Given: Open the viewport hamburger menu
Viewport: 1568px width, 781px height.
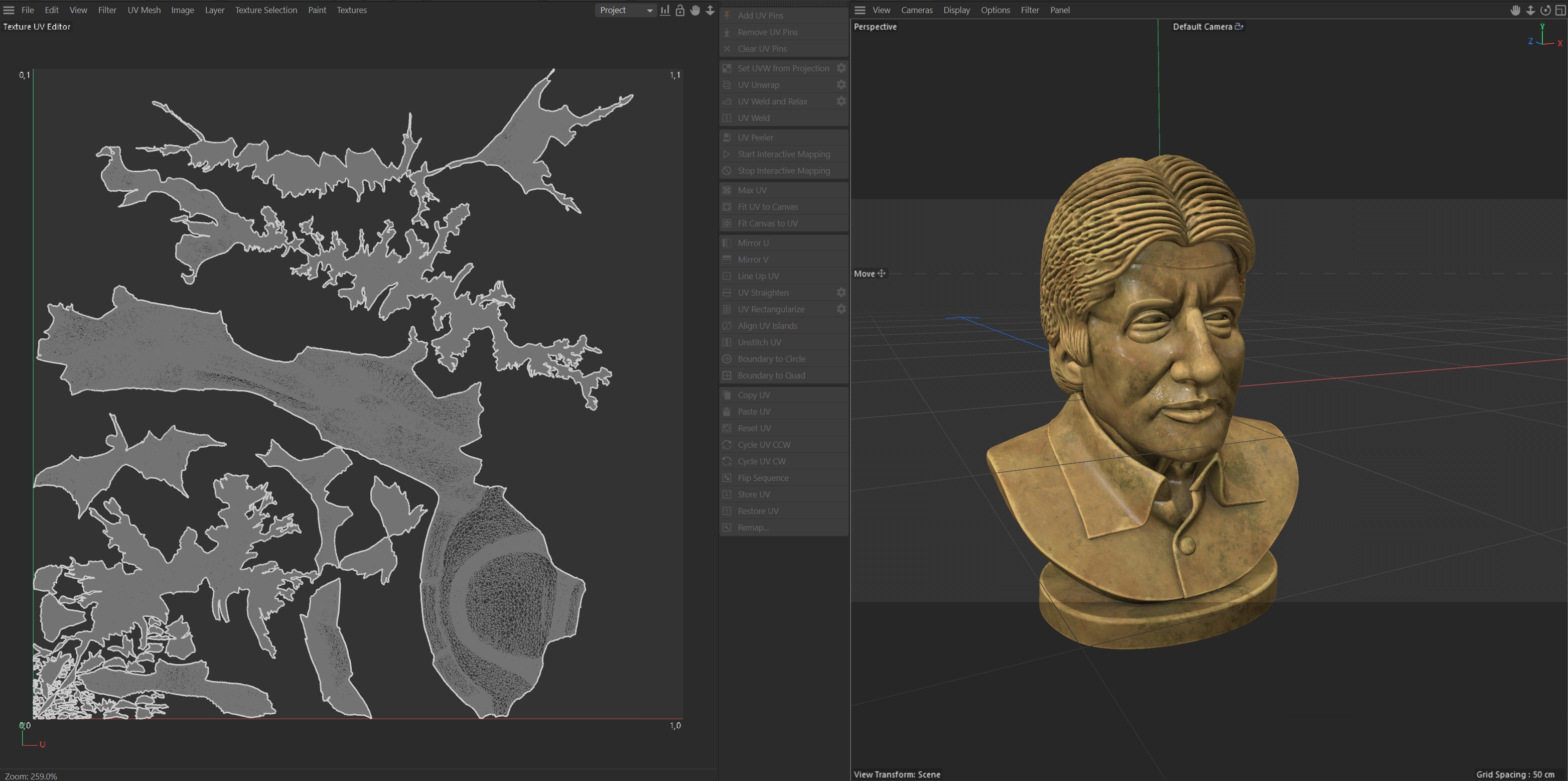Looking at the screenshot, I should [x=860, y=11].
